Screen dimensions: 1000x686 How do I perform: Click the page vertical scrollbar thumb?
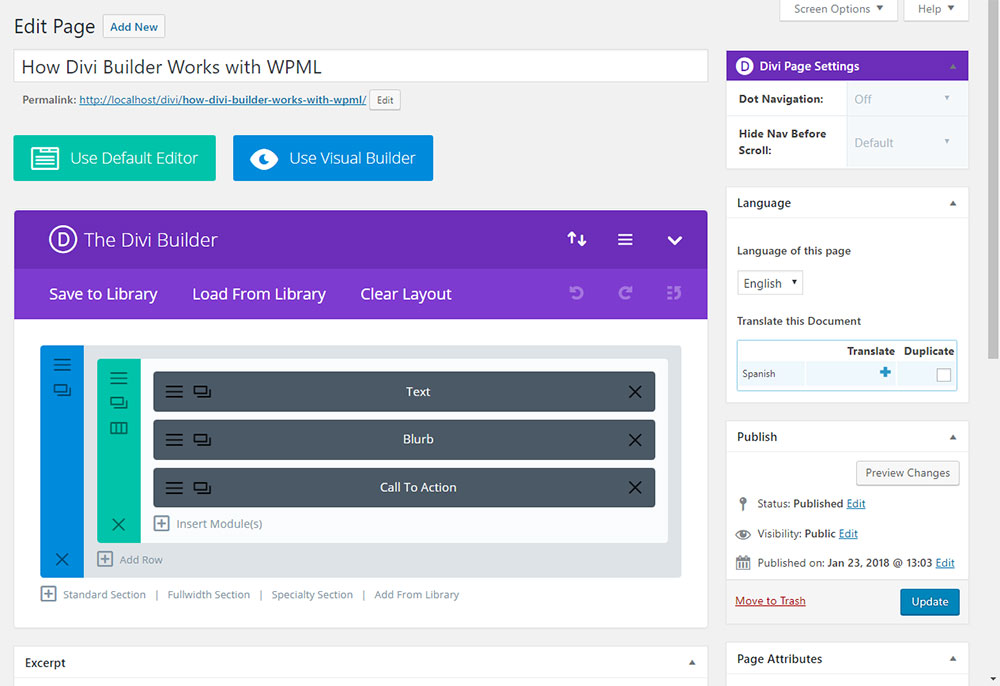[994, 180]
